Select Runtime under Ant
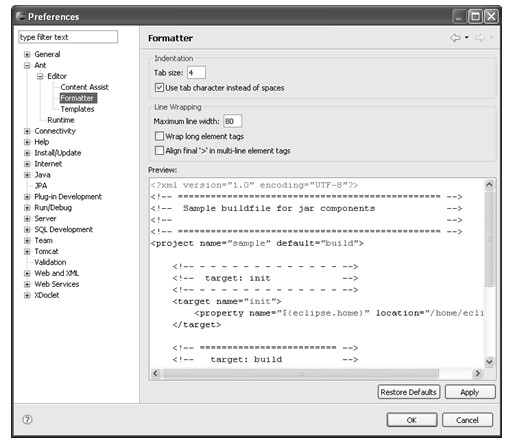The height and width of the screenshot is (443, 513). tap(61, 120)
